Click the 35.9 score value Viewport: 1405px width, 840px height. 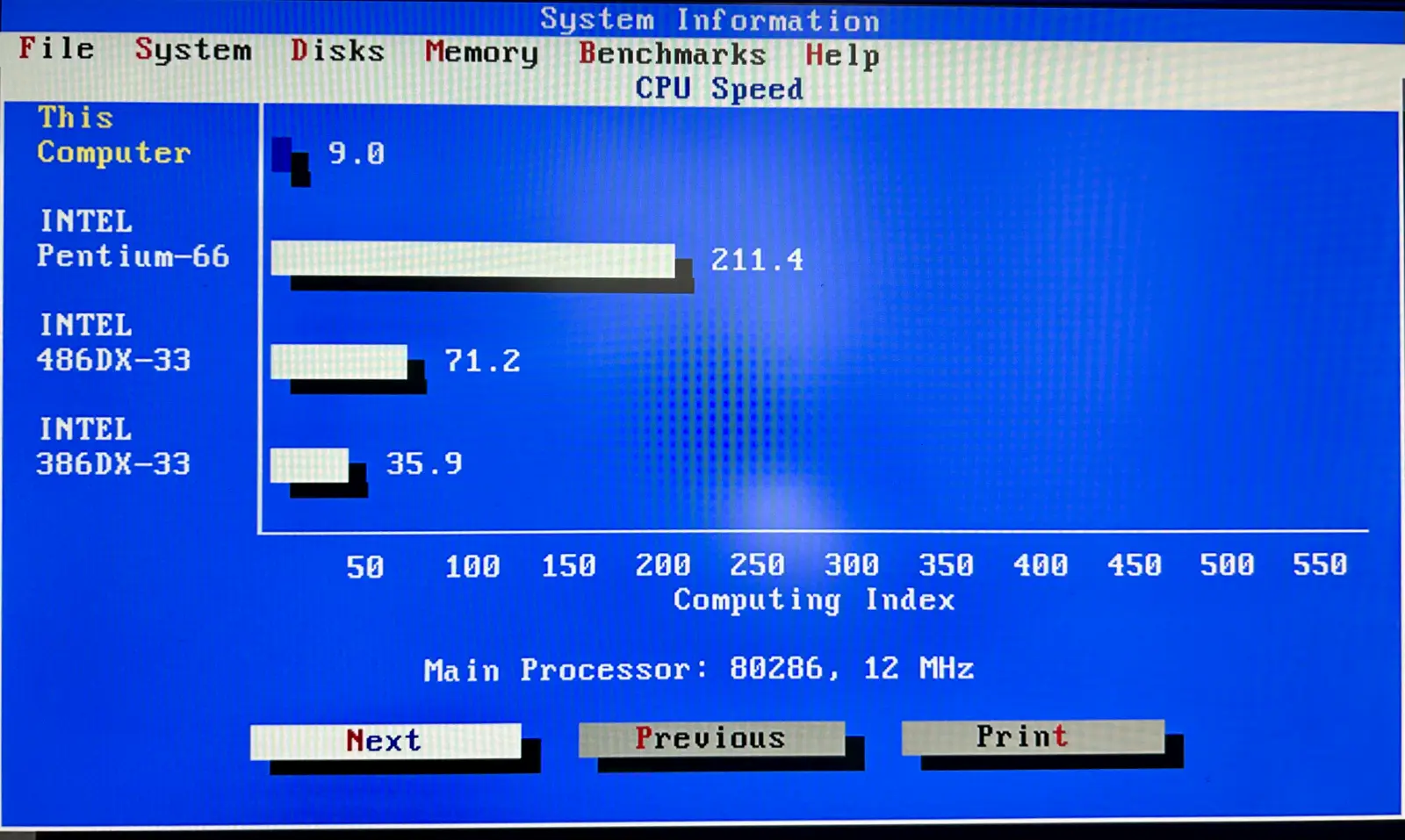(x=424, y=463)
